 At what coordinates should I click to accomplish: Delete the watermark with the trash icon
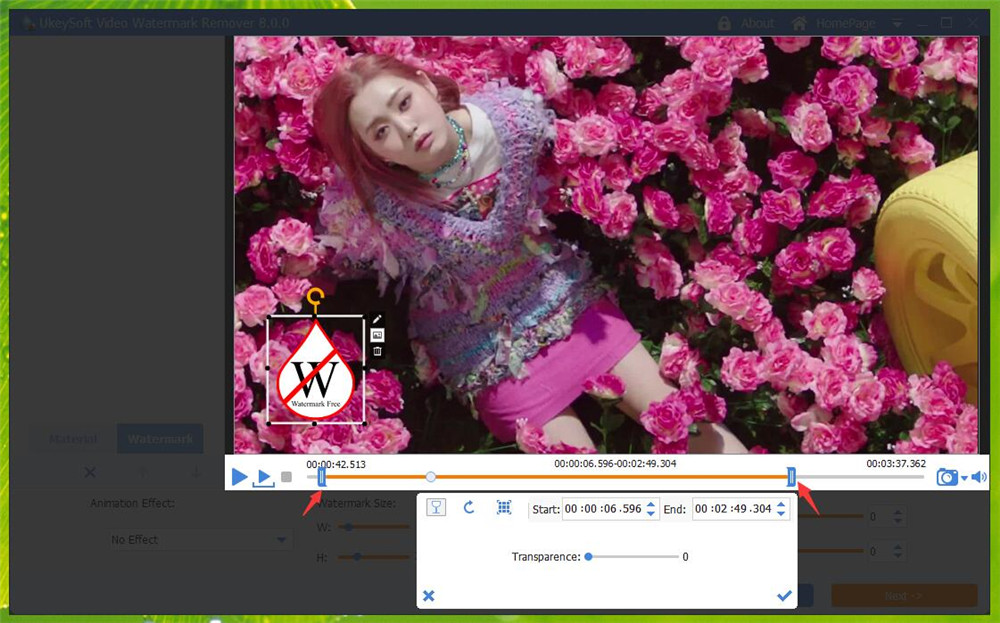pos(377,352)
